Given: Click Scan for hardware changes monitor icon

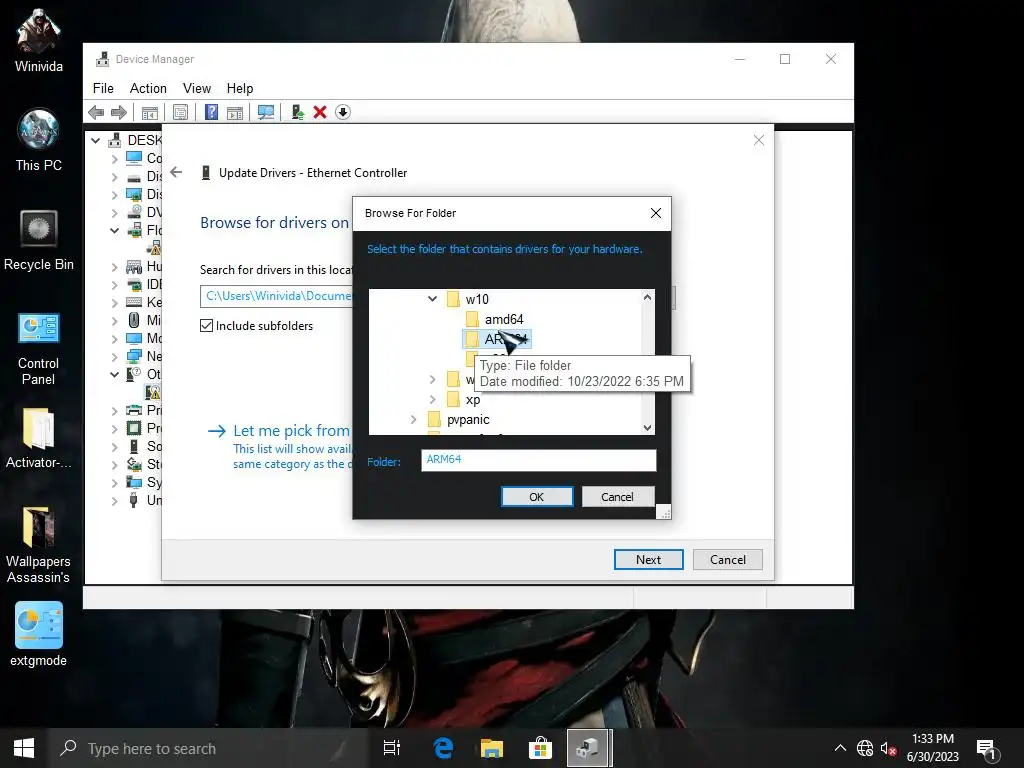Looking at the screenshot, I should (266, 112).
